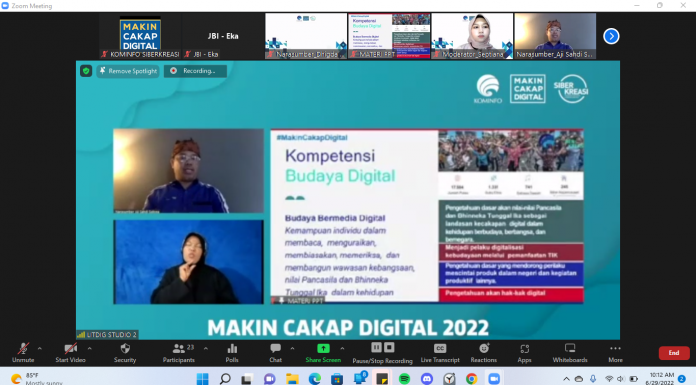Open Task View on taskbar
This screenshot has width=696, height=385.
(247, 379)
